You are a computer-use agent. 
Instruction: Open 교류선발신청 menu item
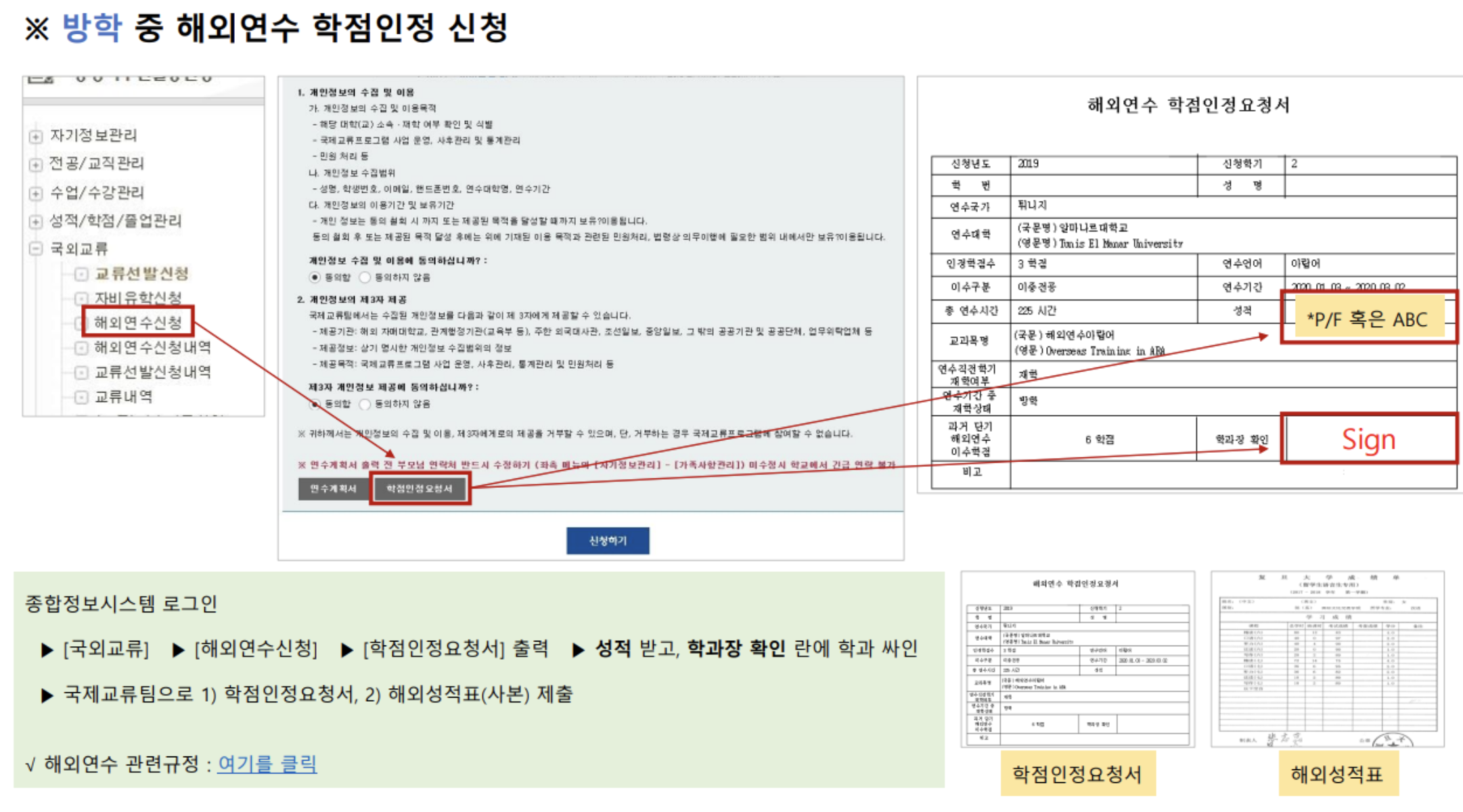point(141,274)
